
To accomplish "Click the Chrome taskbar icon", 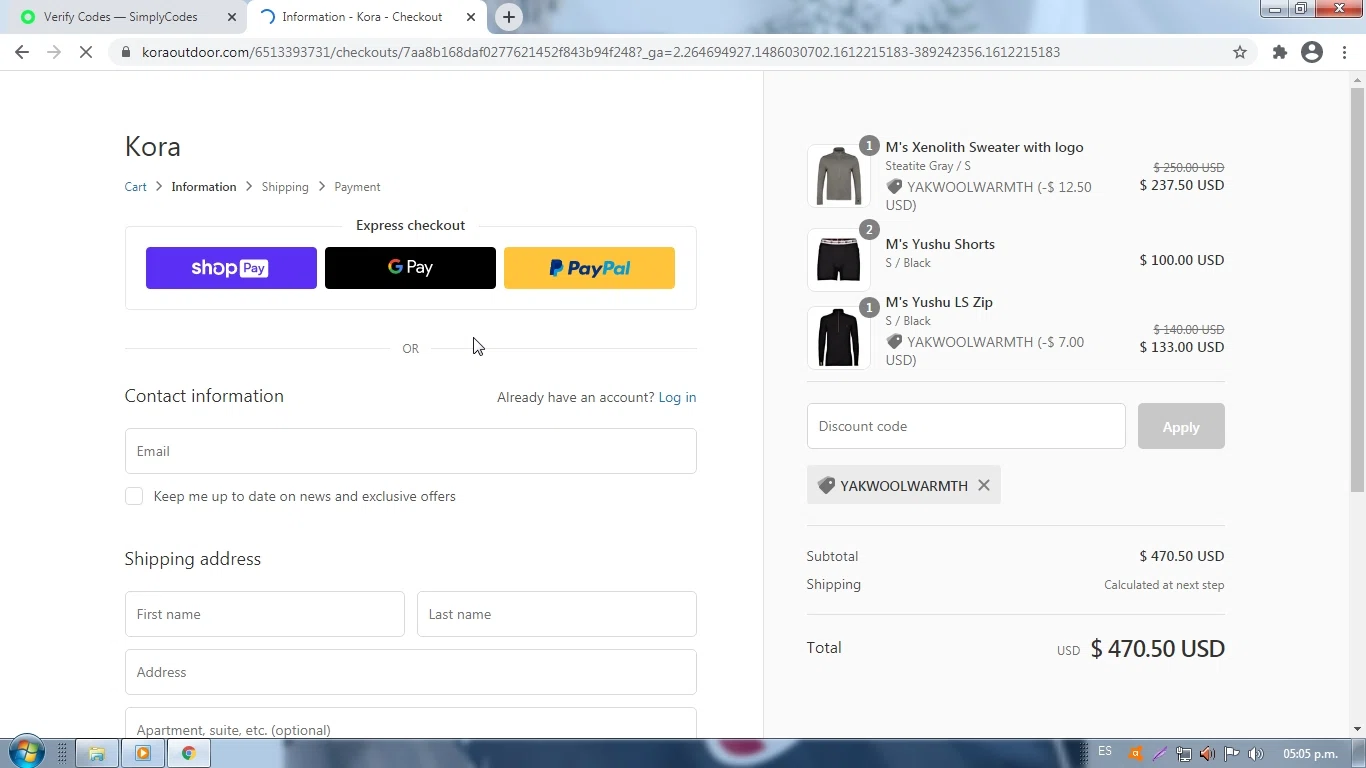I will point(189,754).
